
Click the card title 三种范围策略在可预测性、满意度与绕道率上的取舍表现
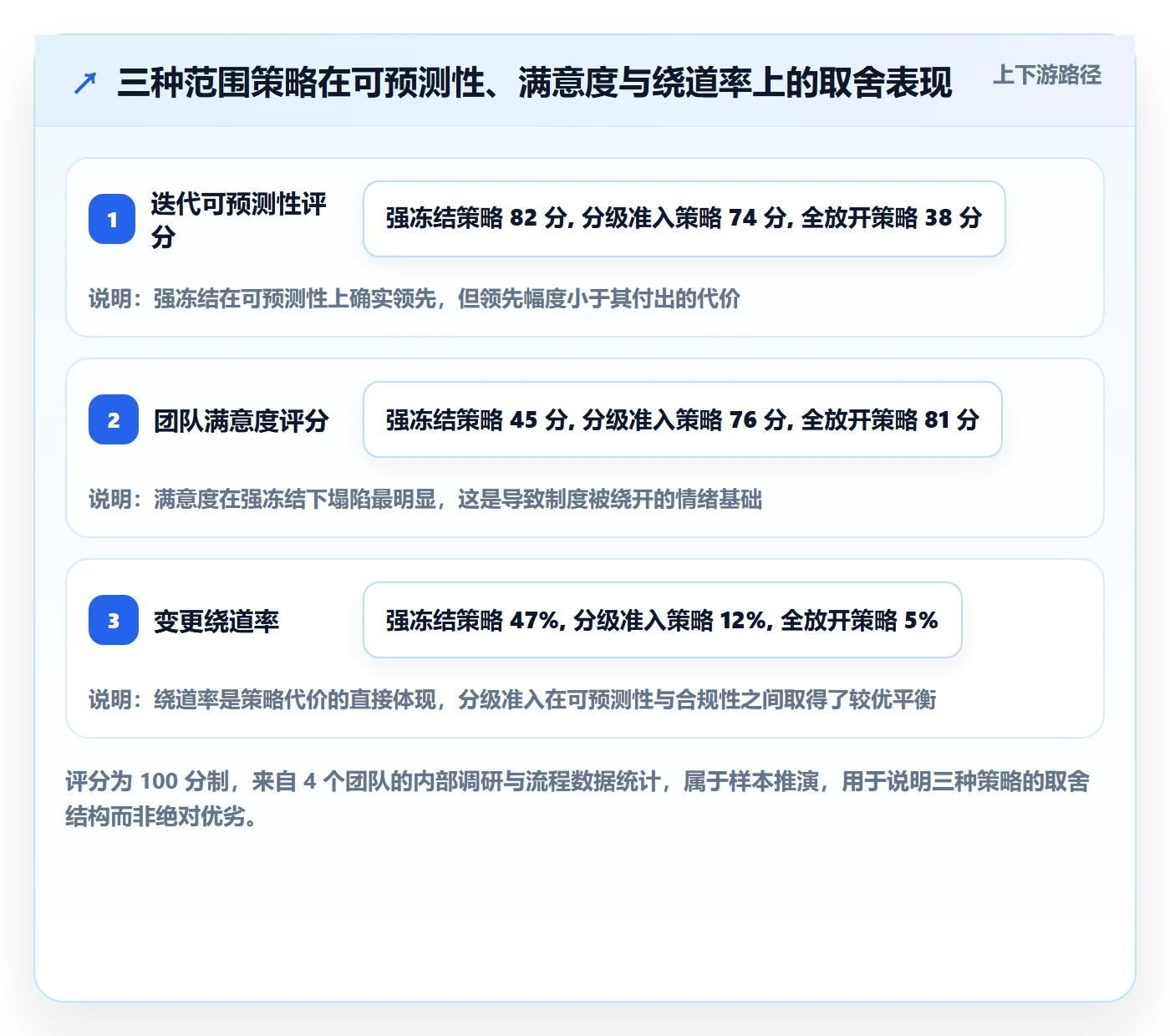[x=535, y=83]
